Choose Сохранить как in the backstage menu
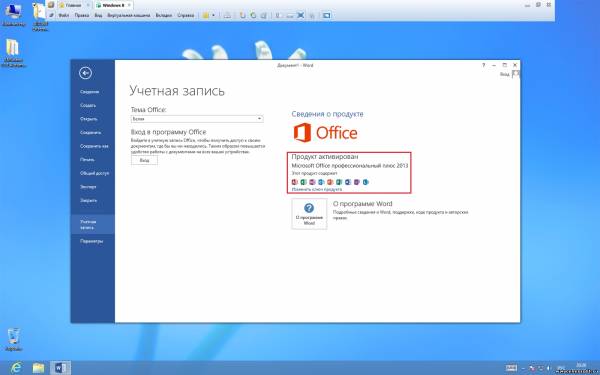This screenshot has height=375, width=600. pos(94,146)
